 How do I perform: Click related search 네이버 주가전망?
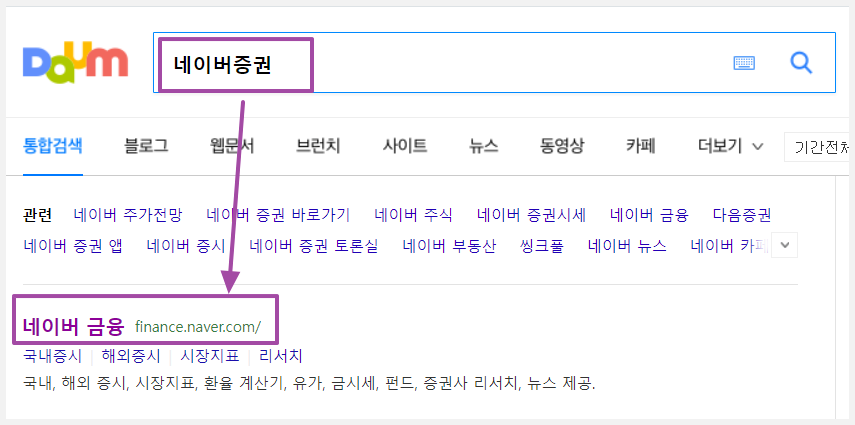(x=128, y=216)
